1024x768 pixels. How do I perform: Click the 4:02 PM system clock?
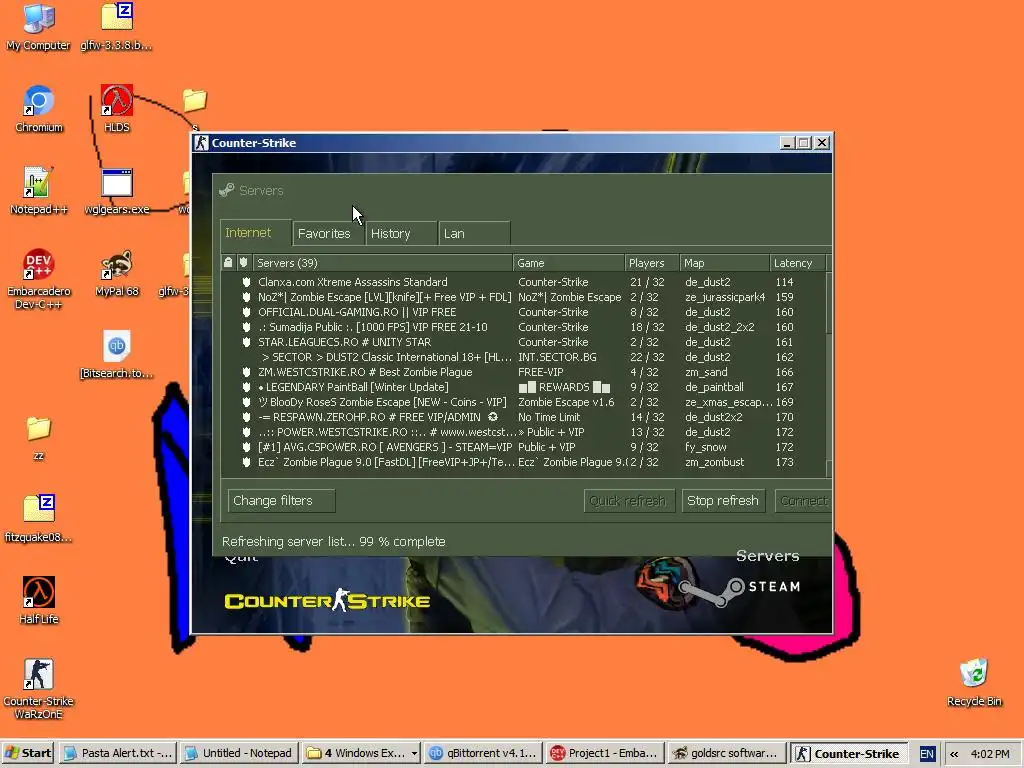(990, 754)
